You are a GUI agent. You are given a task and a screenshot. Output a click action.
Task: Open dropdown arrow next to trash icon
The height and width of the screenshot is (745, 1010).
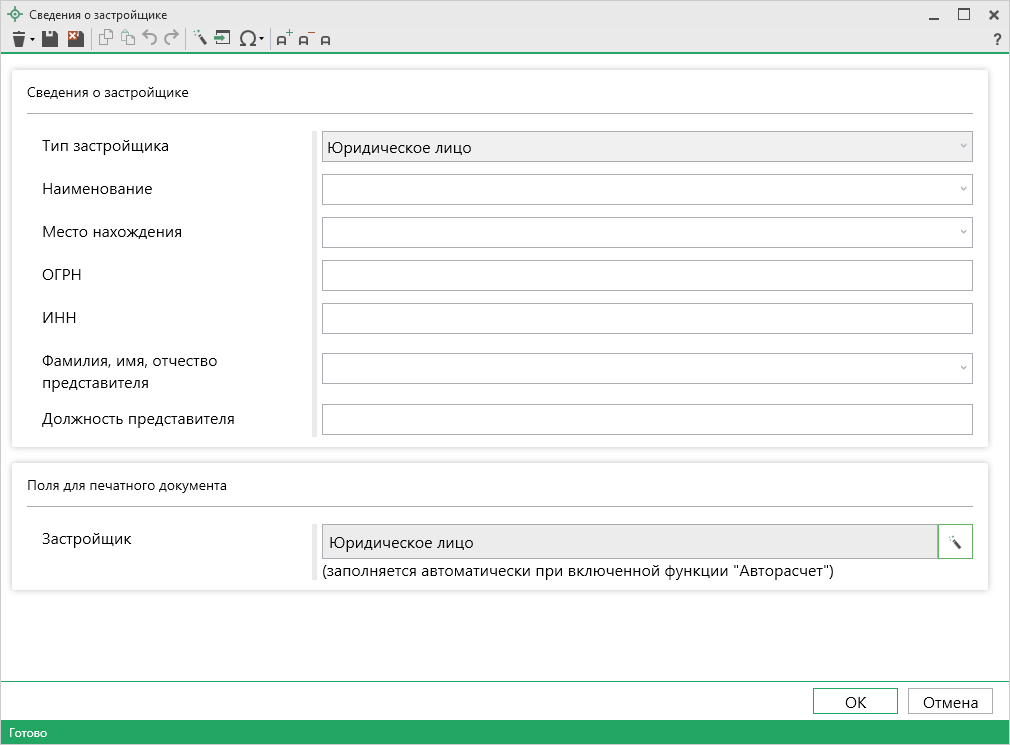[33, 40]
